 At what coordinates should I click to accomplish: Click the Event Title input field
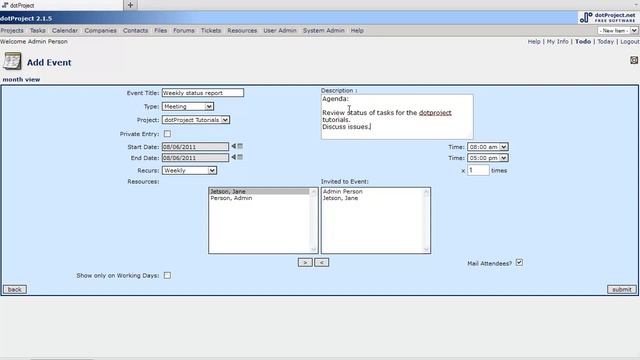point(203,93)
